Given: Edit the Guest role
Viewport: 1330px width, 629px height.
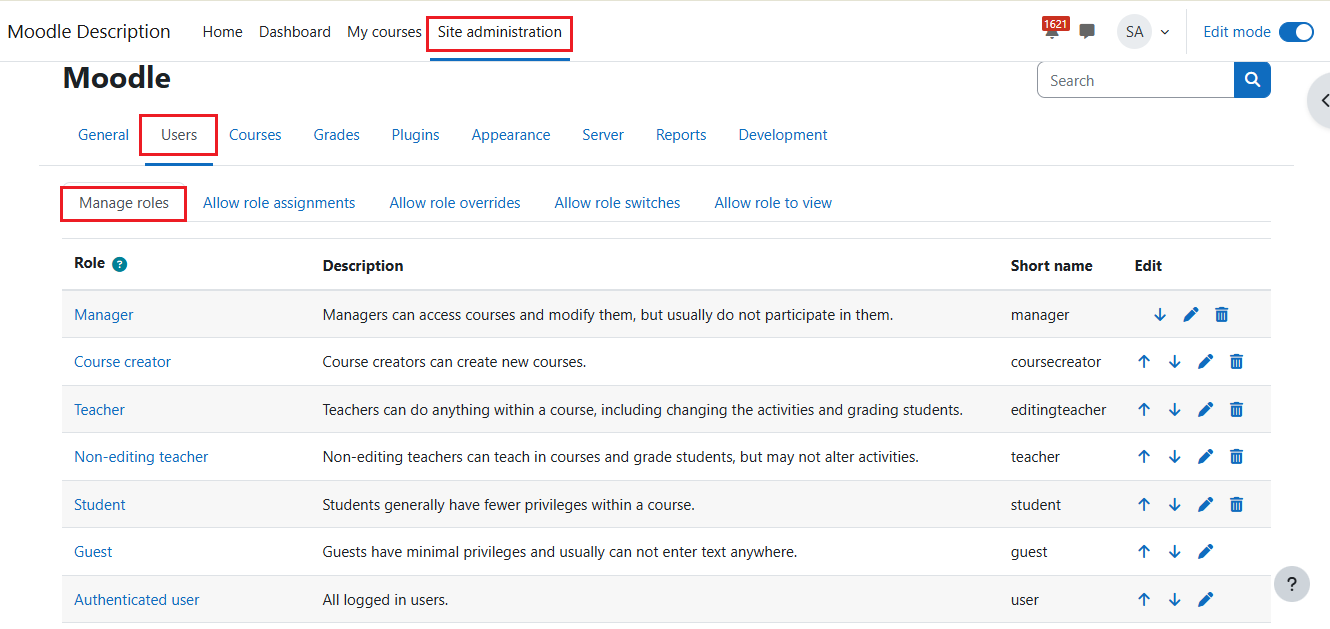Looking at the screenshot, I should pos(1205,552).
